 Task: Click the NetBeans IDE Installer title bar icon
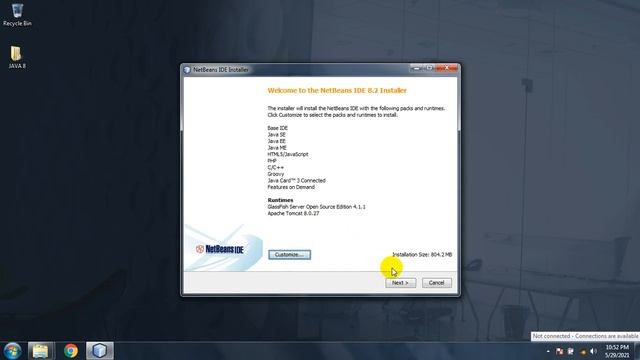point(187,70)
